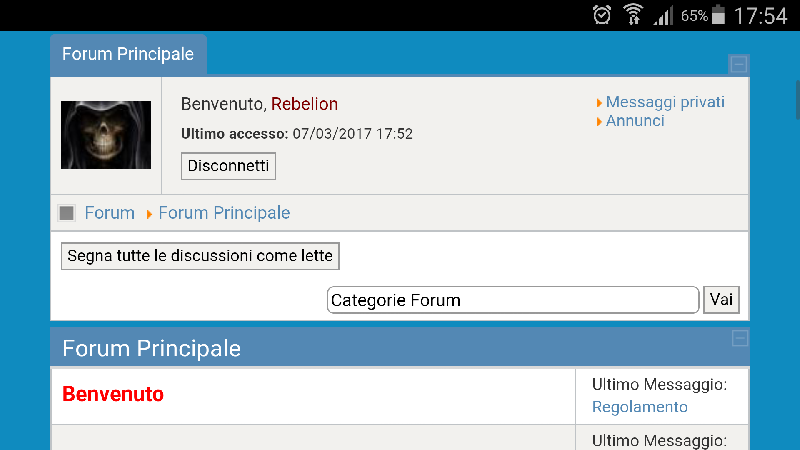
Task: Open the Messaggi privati link
Action: click(665, 102)
